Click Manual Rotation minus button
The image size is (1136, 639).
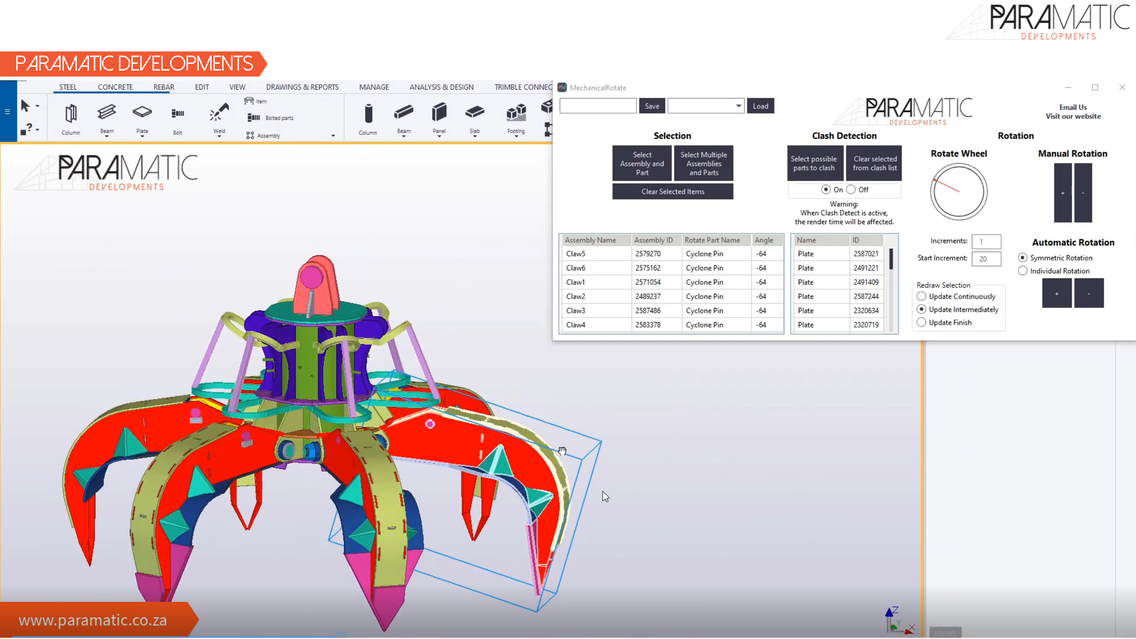pyautogui.click(x=1083, y=193)
